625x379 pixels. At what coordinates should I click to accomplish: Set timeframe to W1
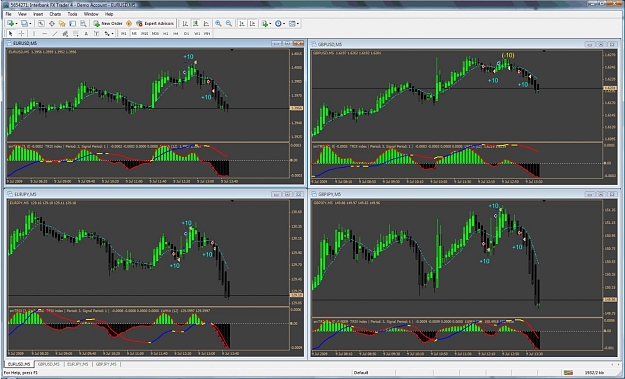pyautogui.click(x=197, y=33)
